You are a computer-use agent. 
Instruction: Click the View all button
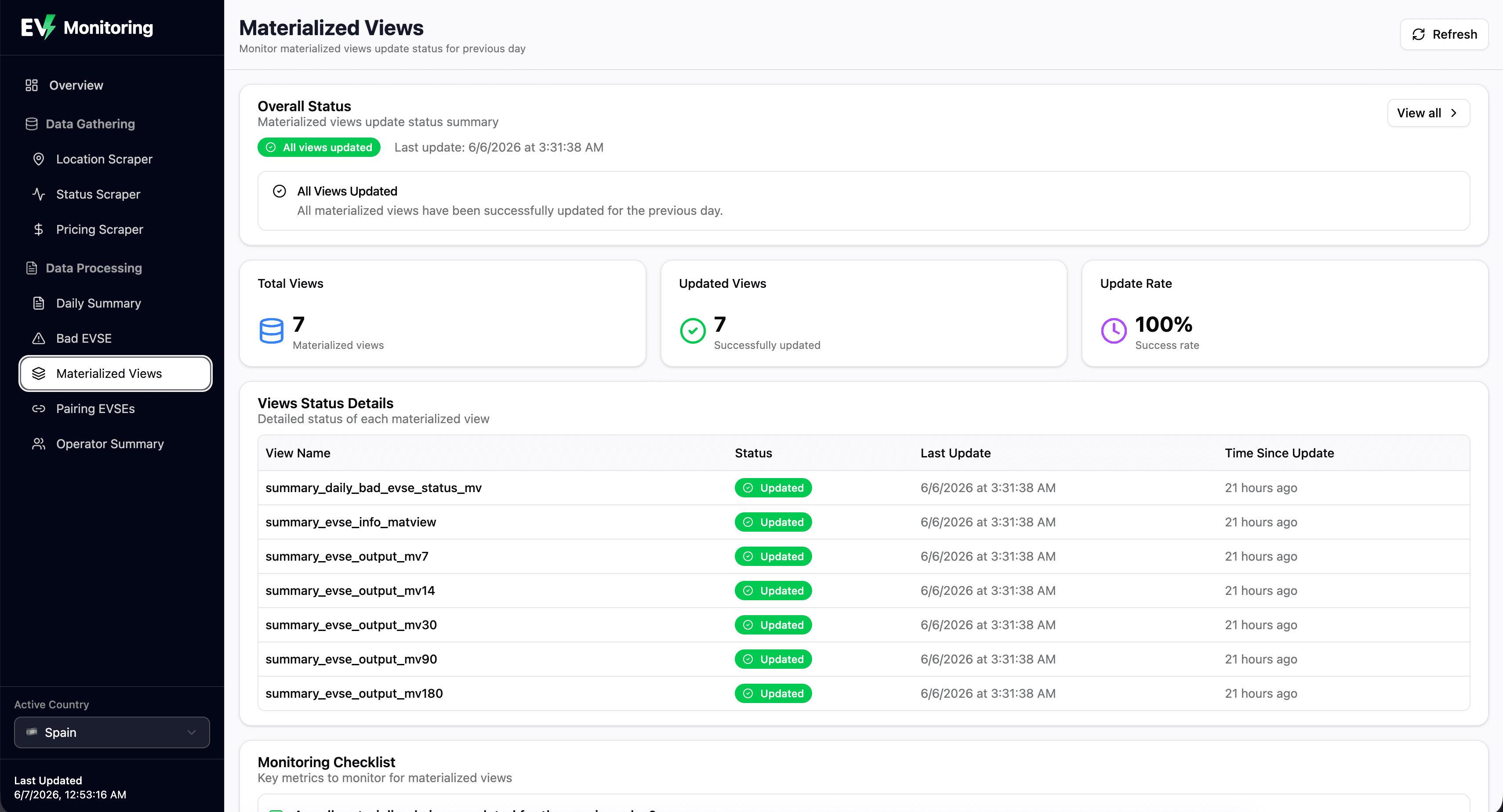pos(1428,112)
